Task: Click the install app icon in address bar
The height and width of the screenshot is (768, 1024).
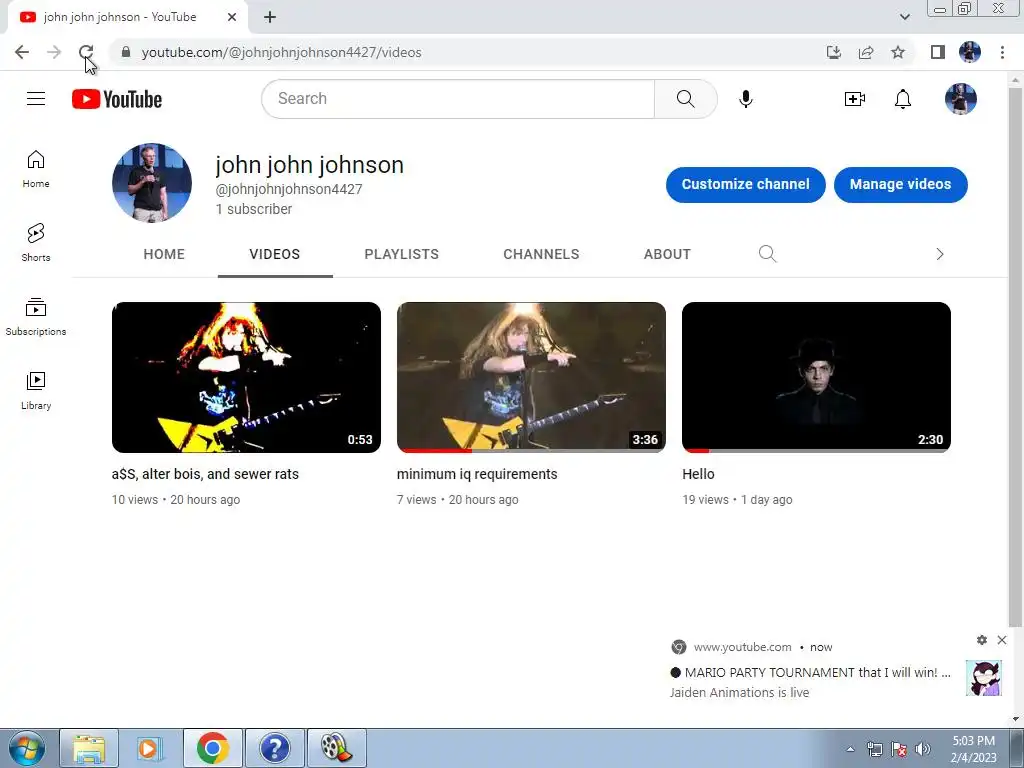Action: pyautogui.click(x=834, y=52)
